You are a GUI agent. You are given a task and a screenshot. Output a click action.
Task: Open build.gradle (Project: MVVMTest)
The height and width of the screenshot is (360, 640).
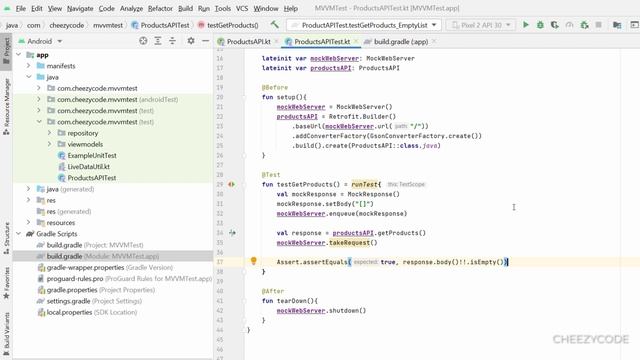[90, 245]
